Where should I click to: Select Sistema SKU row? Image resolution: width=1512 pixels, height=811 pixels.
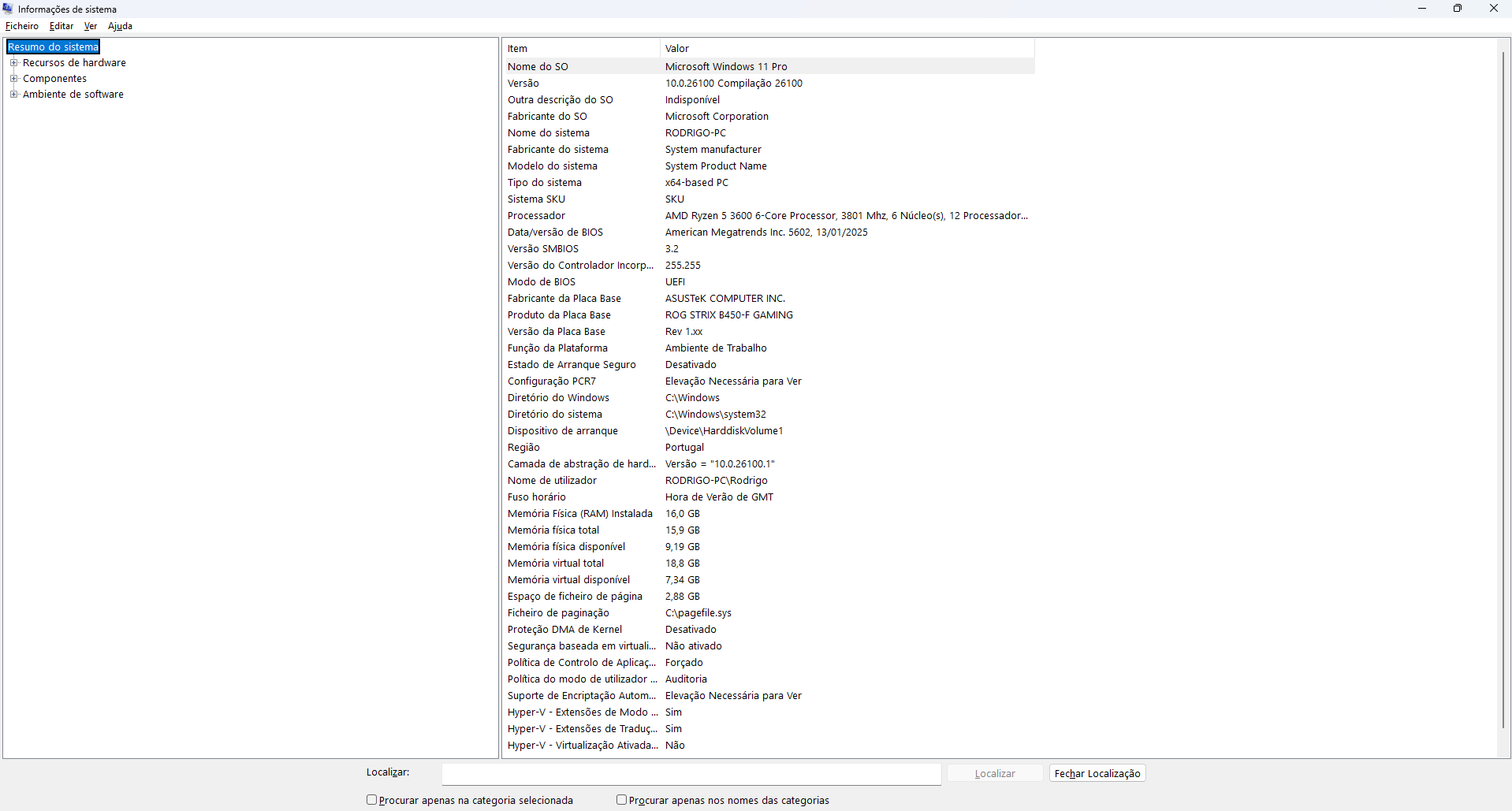coord(769,199)
